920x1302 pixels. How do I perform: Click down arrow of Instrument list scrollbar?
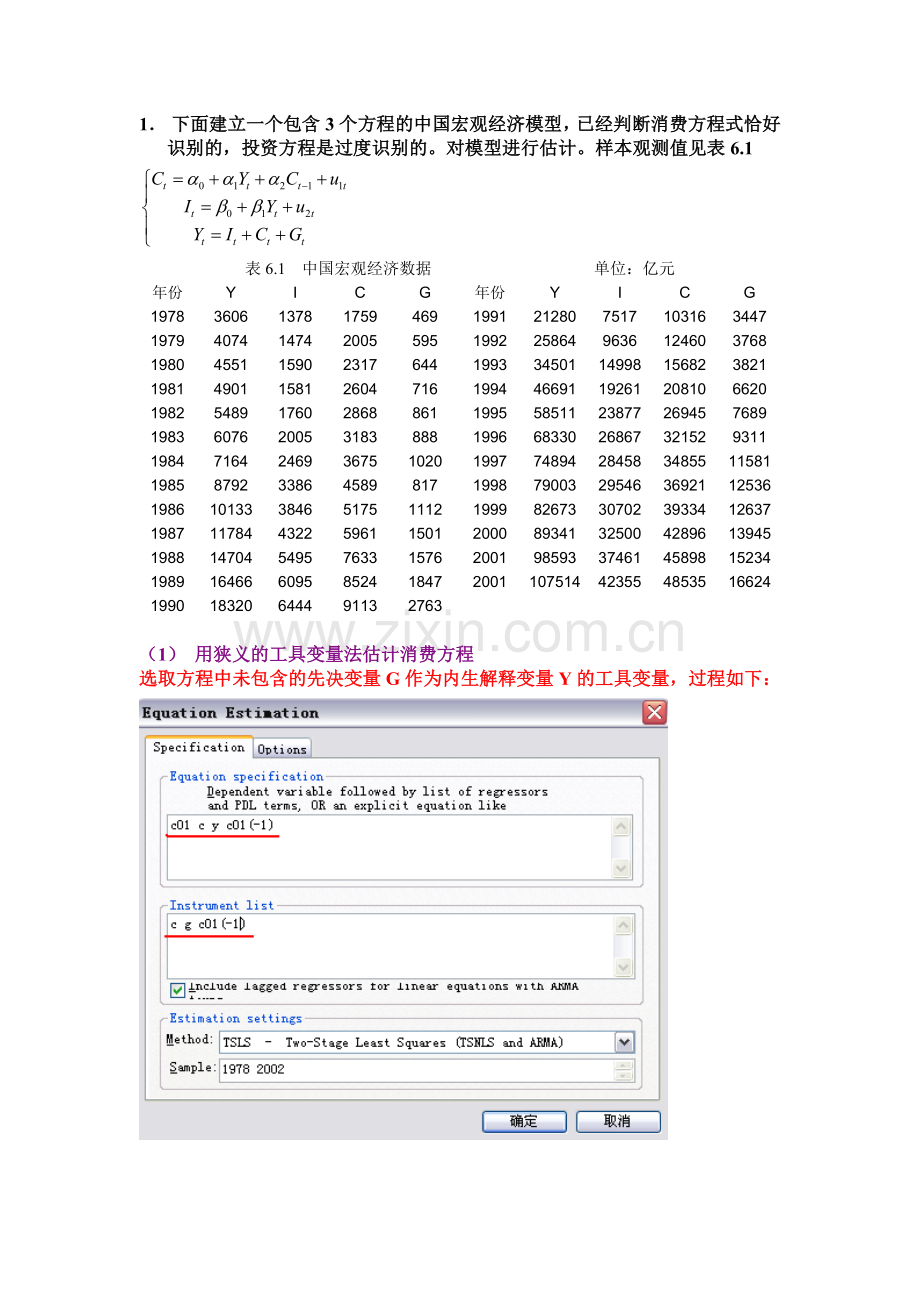[623, 967]
